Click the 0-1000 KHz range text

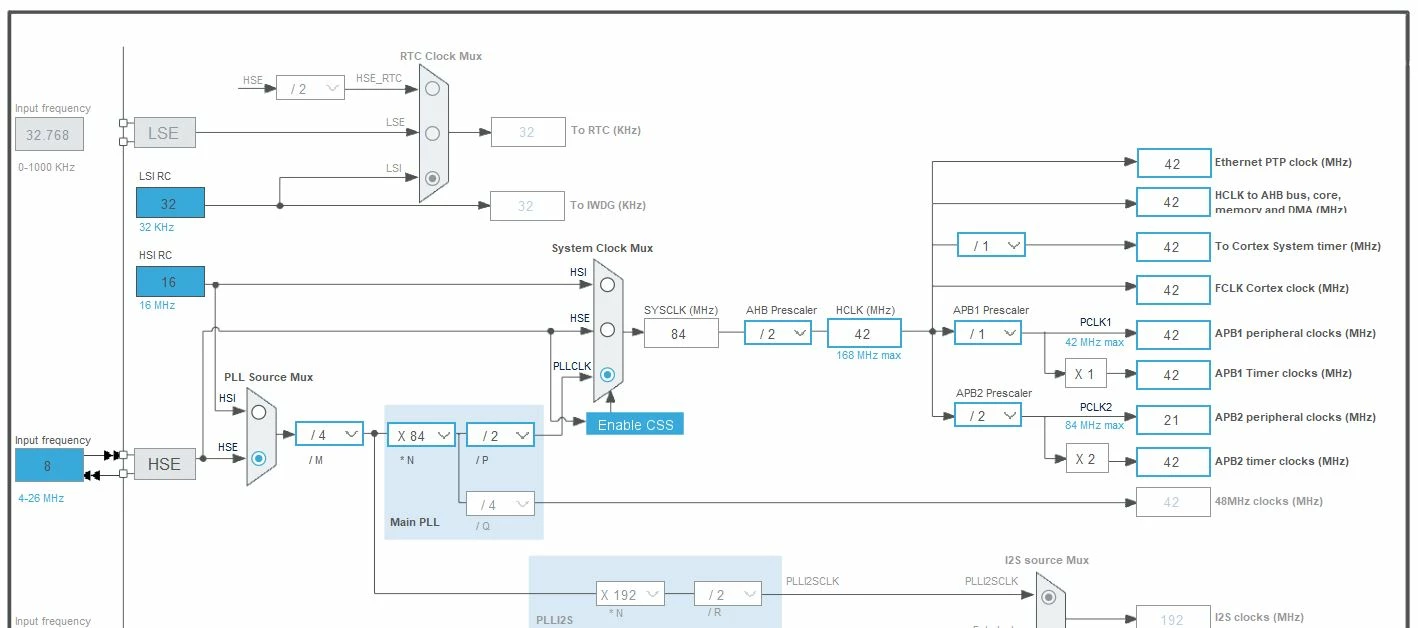click(47, 167)
